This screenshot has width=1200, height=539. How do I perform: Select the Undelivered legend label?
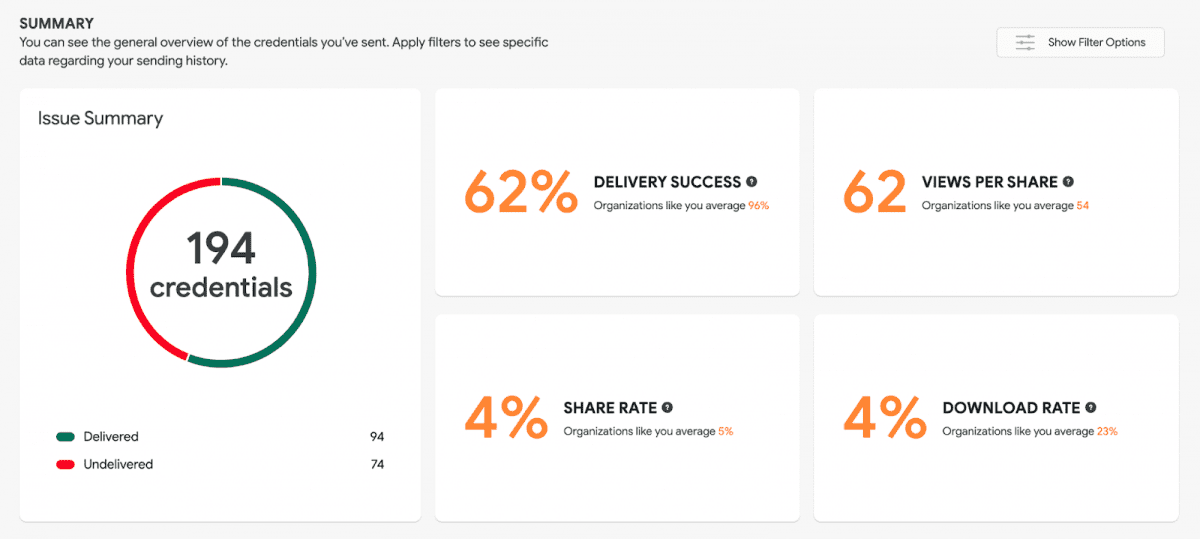[118, 464]
